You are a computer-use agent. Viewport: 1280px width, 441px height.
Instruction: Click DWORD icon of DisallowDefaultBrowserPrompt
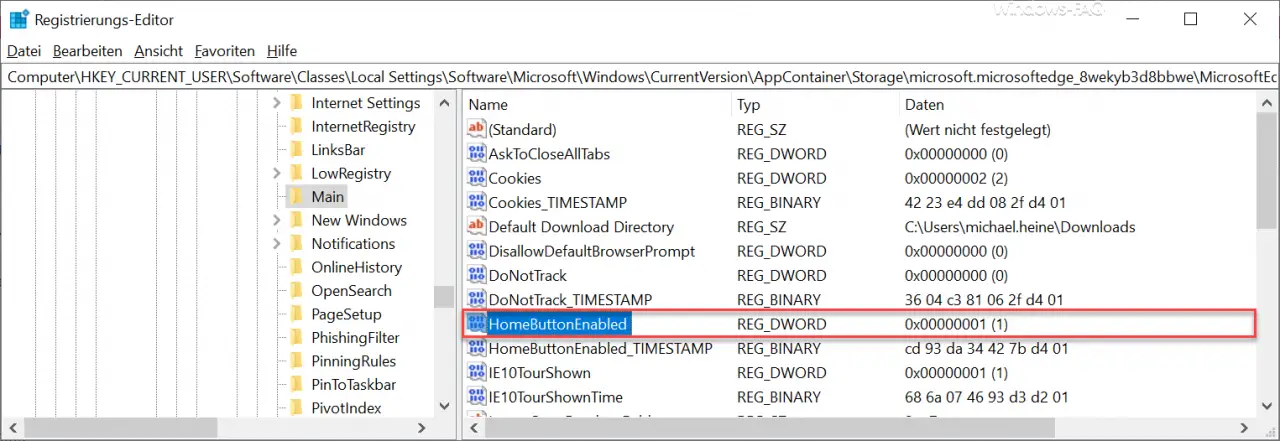477,251
